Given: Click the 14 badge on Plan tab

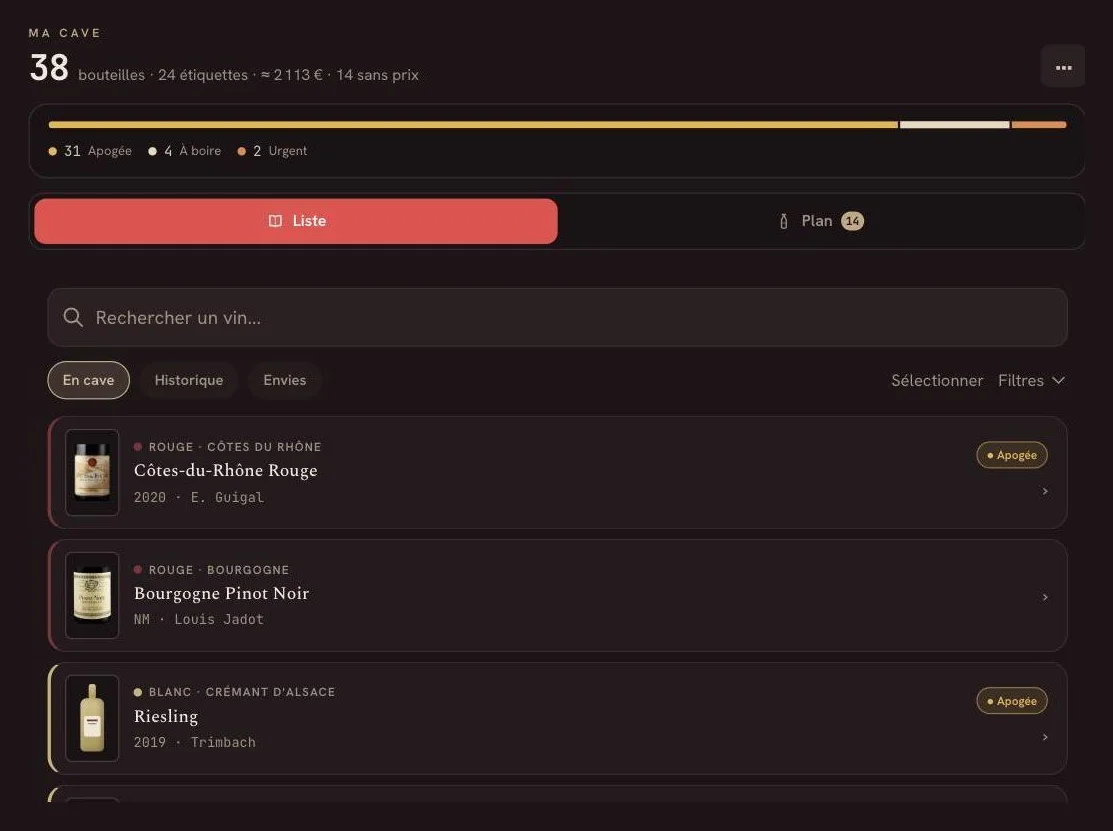Looking at the screenshot, I should [852, 221].
